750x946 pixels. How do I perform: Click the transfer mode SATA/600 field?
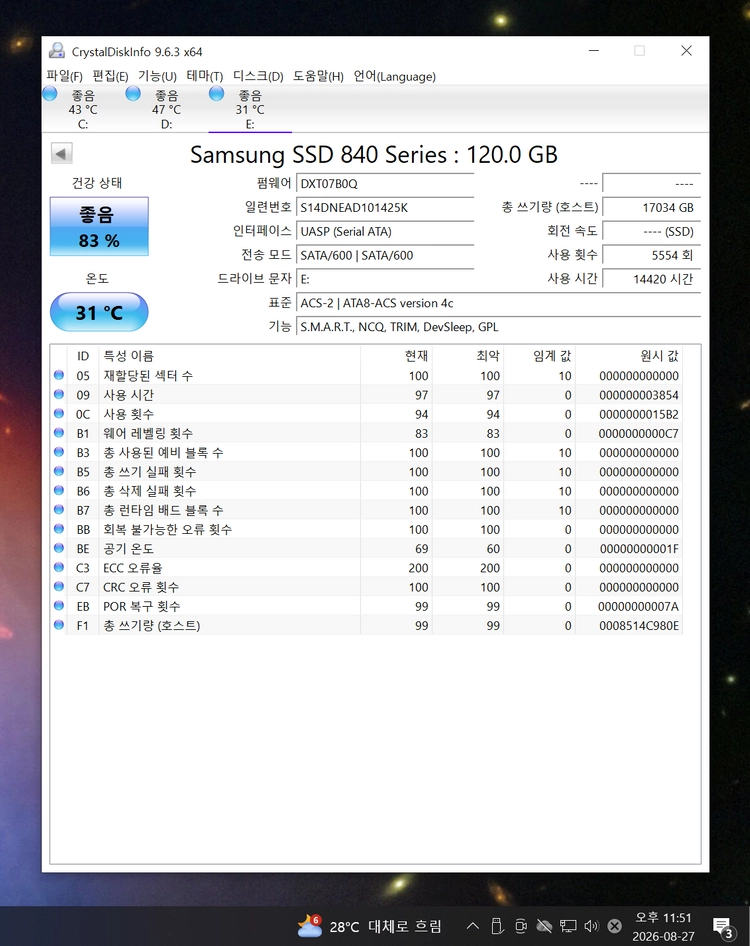(385, 255)
